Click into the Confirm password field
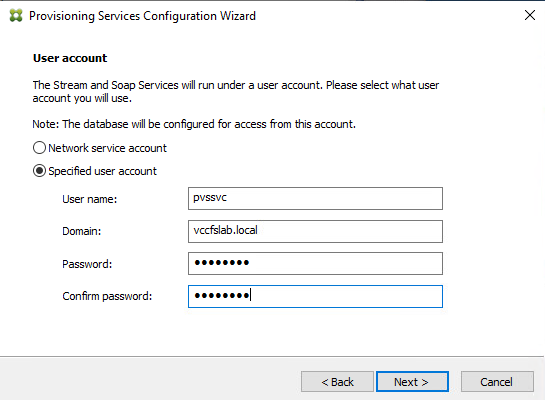This screenshot has height=400, width=545. [x=315, y=296]
